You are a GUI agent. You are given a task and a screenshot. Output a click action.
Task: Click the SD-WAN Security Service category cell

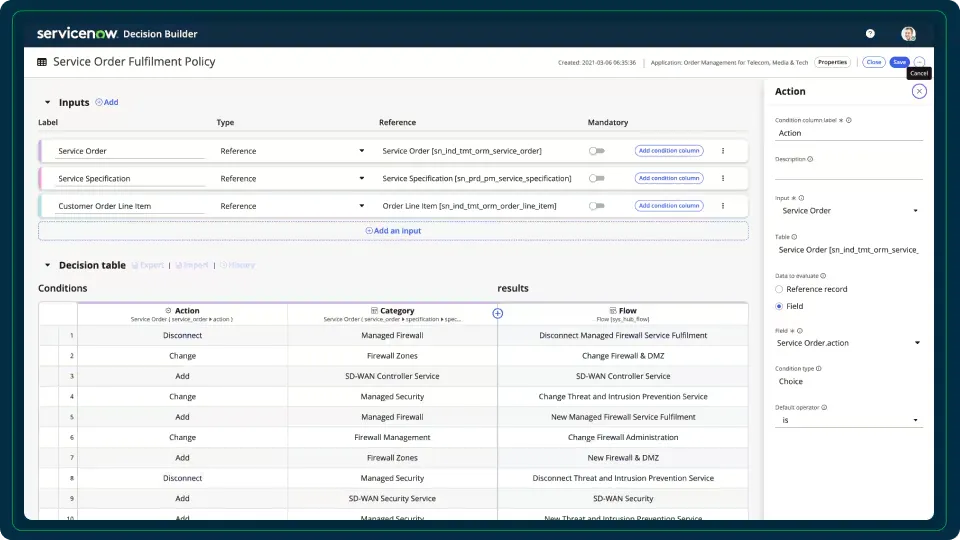click(392, 498)
